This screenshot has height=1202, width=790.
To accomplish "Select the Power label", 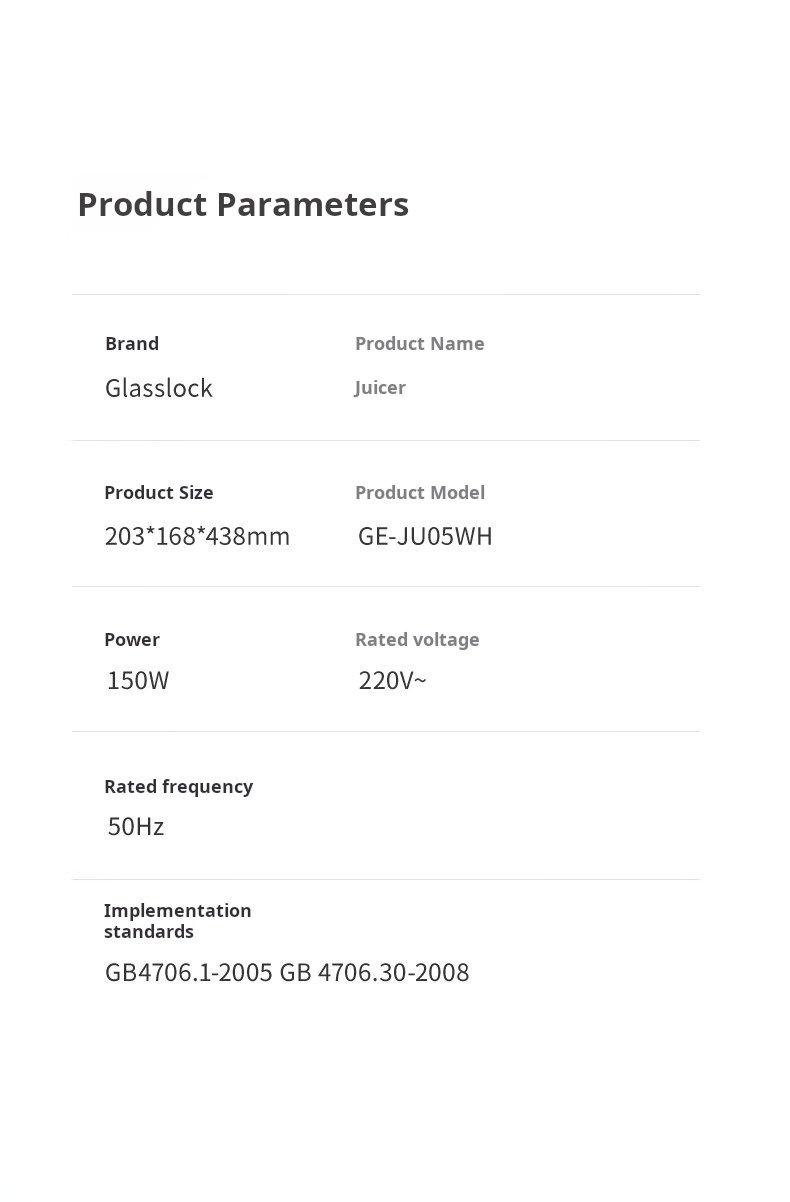I will tap(132, 639).
